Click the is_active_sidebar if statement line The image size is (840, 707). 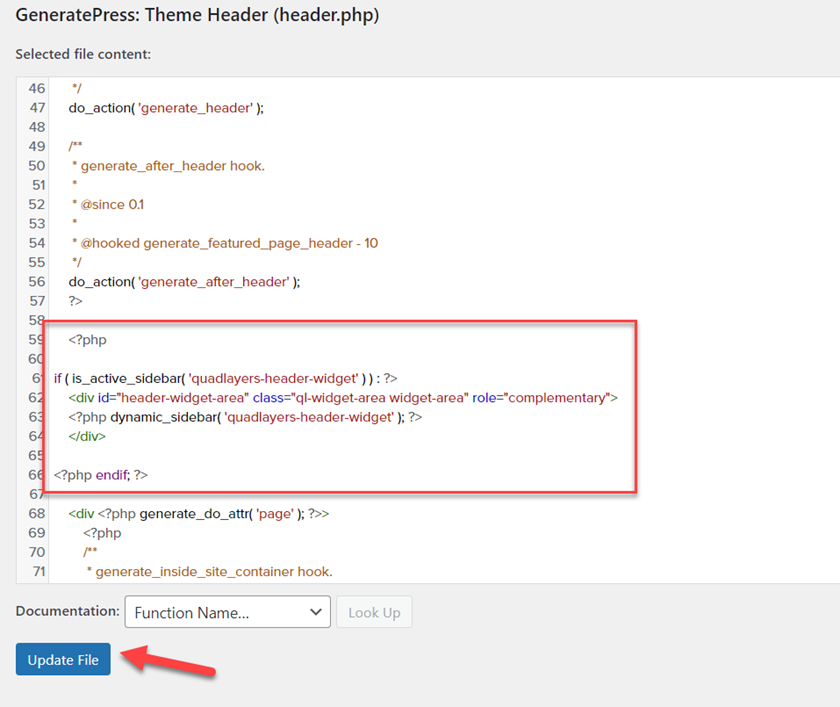(226, 379)
